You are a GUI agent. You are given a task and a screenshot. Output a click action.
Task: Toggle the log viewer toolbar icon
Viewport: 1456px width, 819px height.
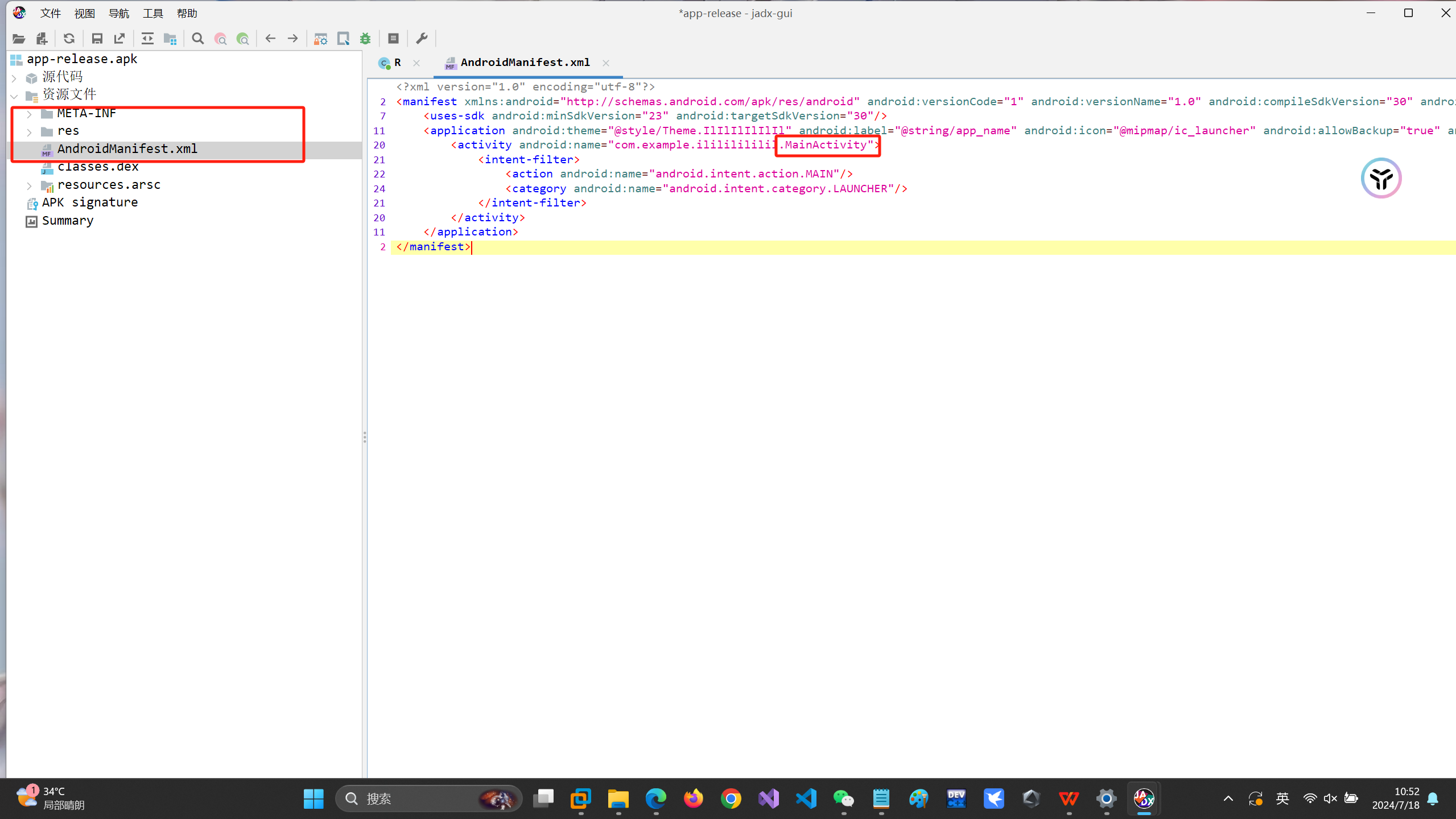point(393,39)
